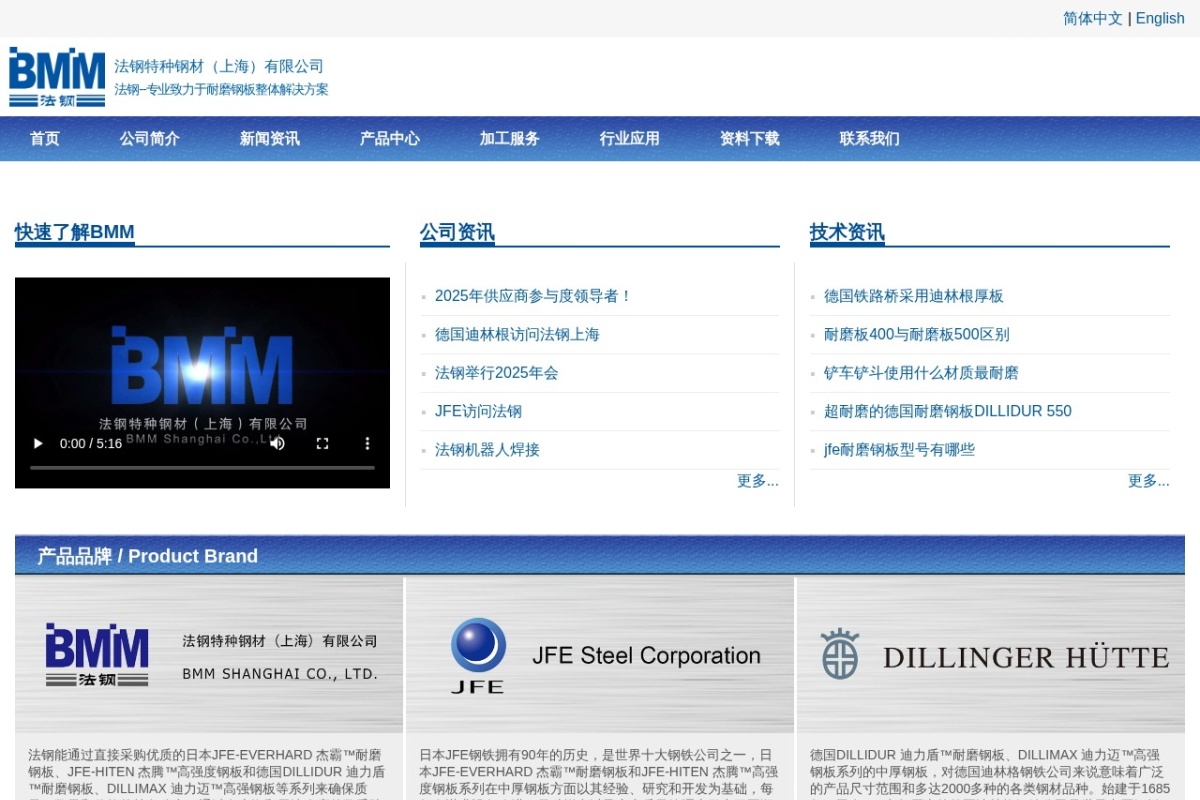Click the BMM Shanghai Co. brand banner
Image resolution: width=1200 pixels, height=800 pixels.
pyautogui.click(x=210, y=655)
